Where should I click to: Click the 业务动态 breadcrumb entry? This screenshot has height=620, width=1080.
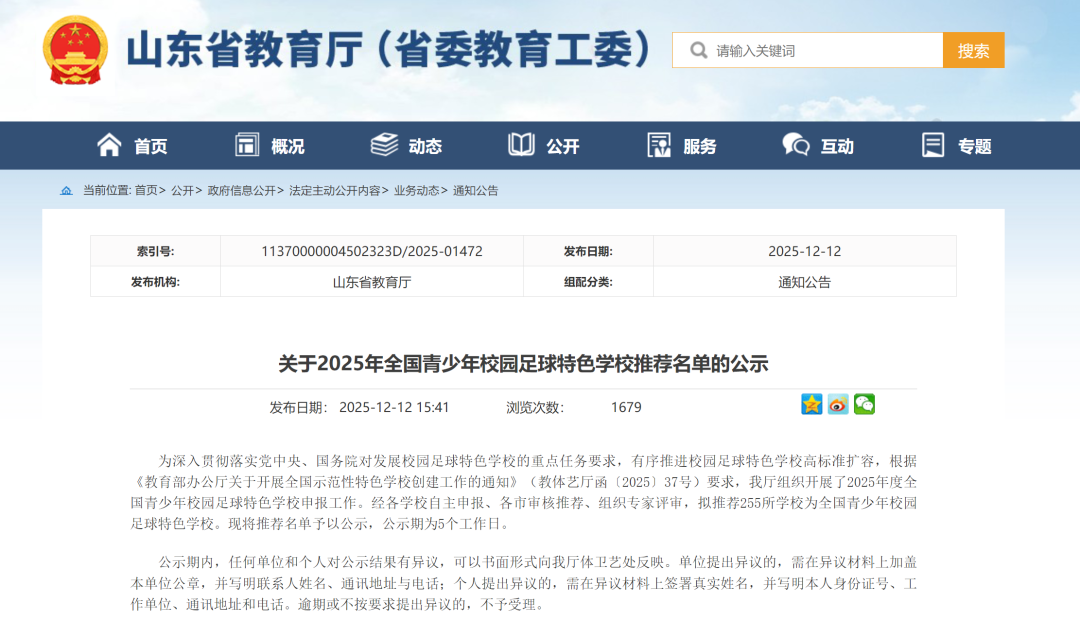coord(414,190)
